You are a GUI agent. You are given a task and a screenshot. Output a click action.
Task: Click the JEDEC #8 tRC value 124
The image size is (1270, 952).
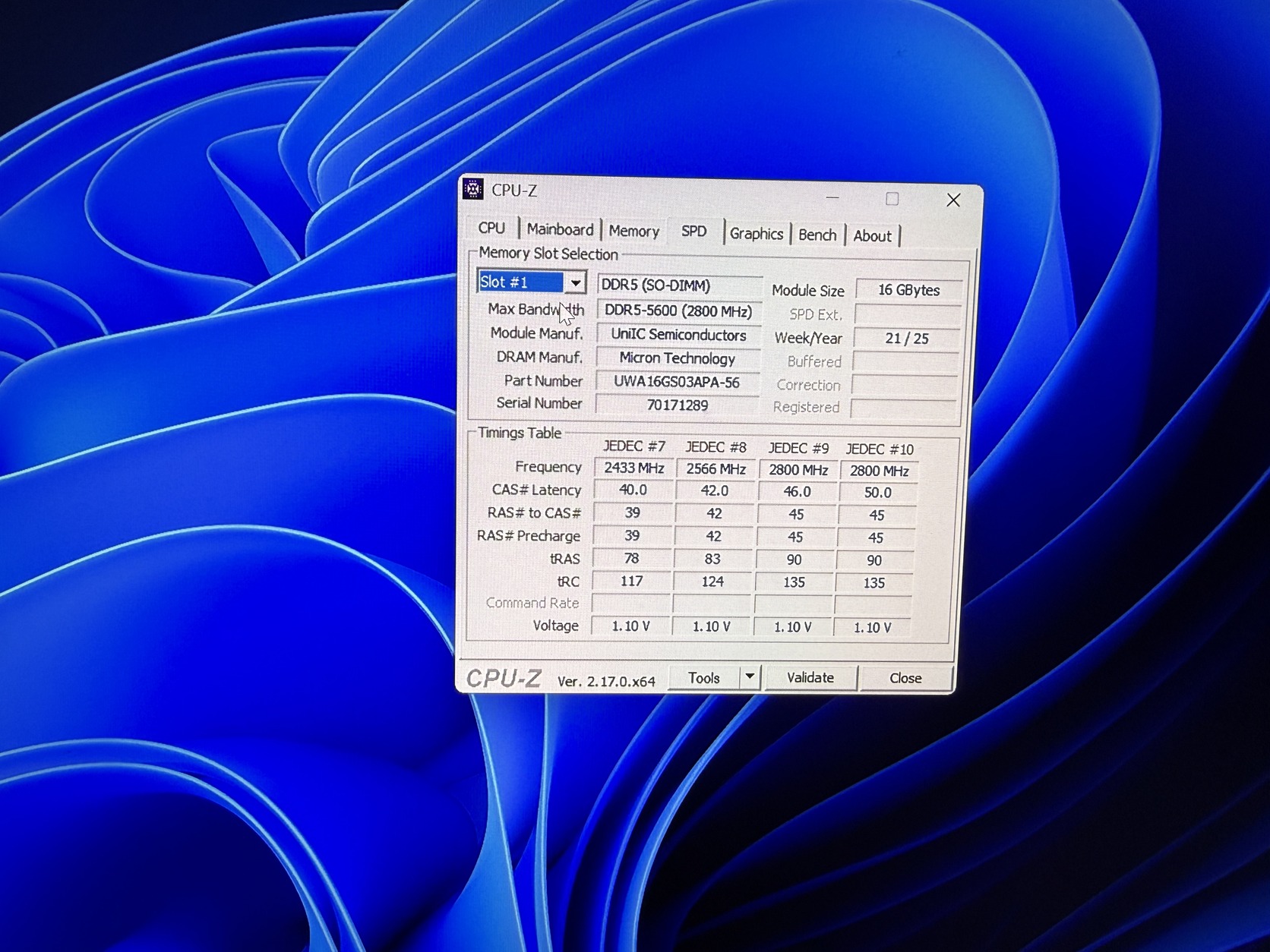click(x=712, y=582)
